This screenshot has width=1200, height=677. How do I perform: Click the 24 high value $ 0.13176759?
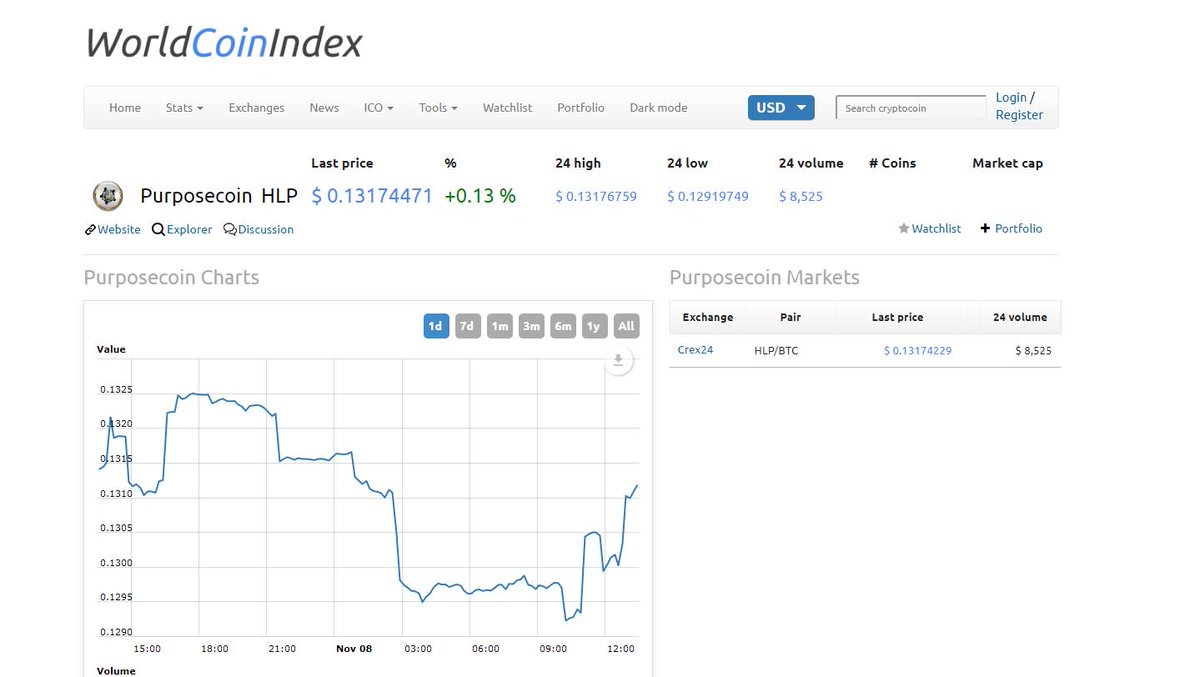pos(596,197)
